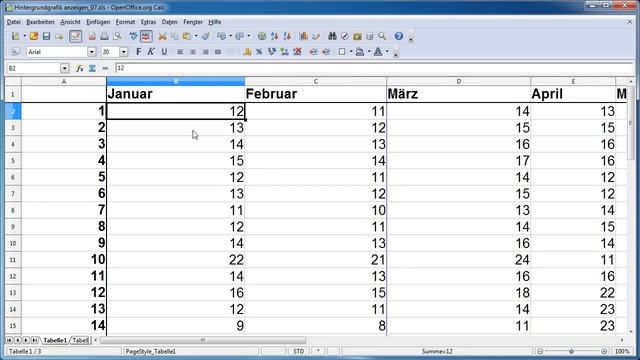This screenshot has height=360, width=640.
Task: Click the Redo icon
Action: (240, 36)
